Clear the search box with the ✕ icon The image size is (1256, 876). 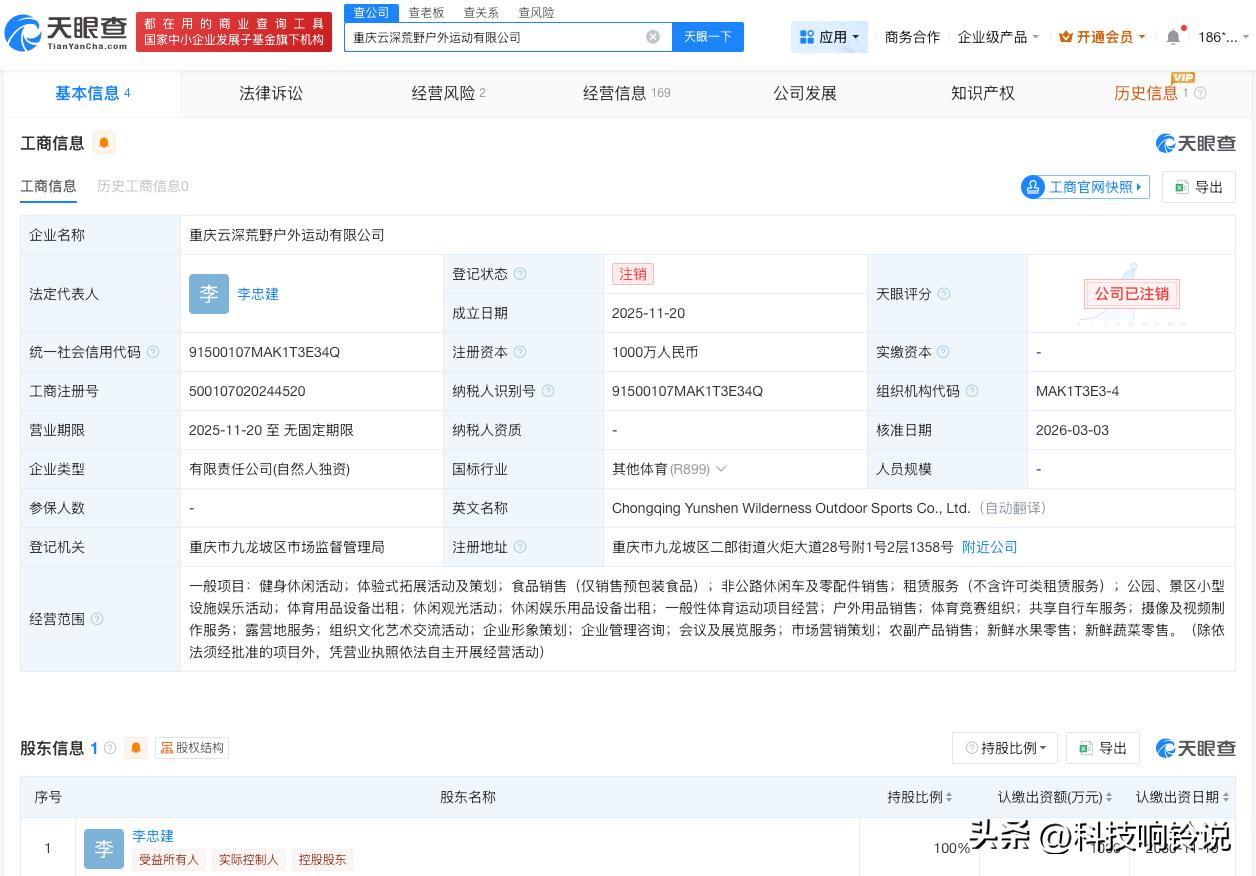[653, 36]
